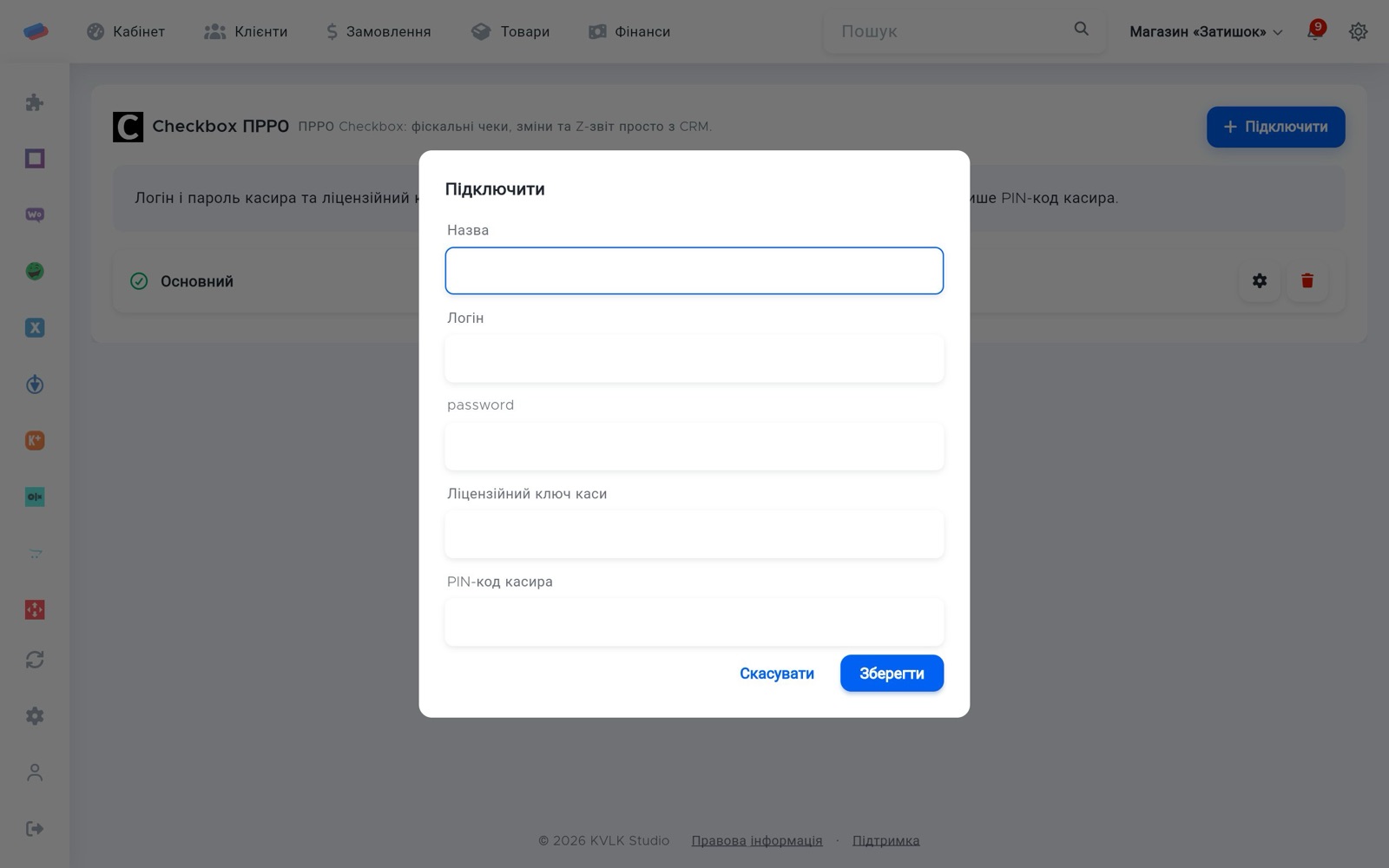The height and width of the screenshot is (868, 1389).
Task: Click the purple square icon in sidebar
Action: (x=35, y=159)
